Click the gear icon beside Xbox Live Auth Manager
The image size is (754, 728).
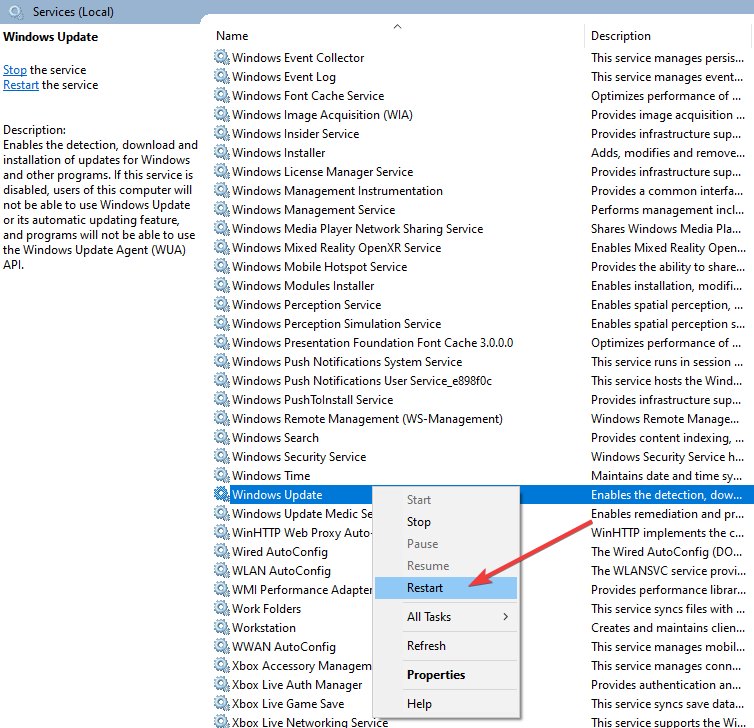coord(221,684)
